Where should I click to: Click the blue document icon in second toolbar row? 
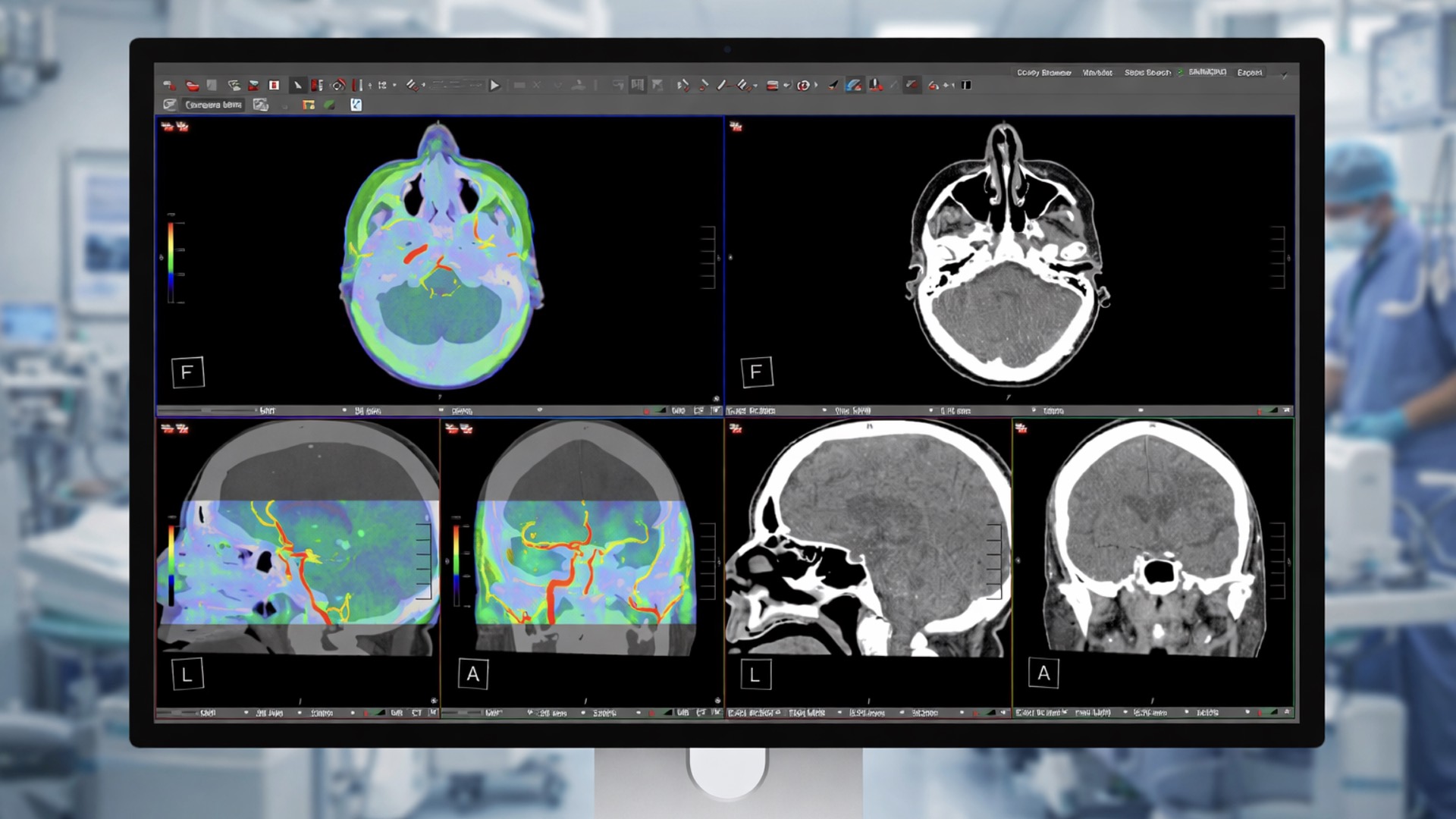click(356, 105)
